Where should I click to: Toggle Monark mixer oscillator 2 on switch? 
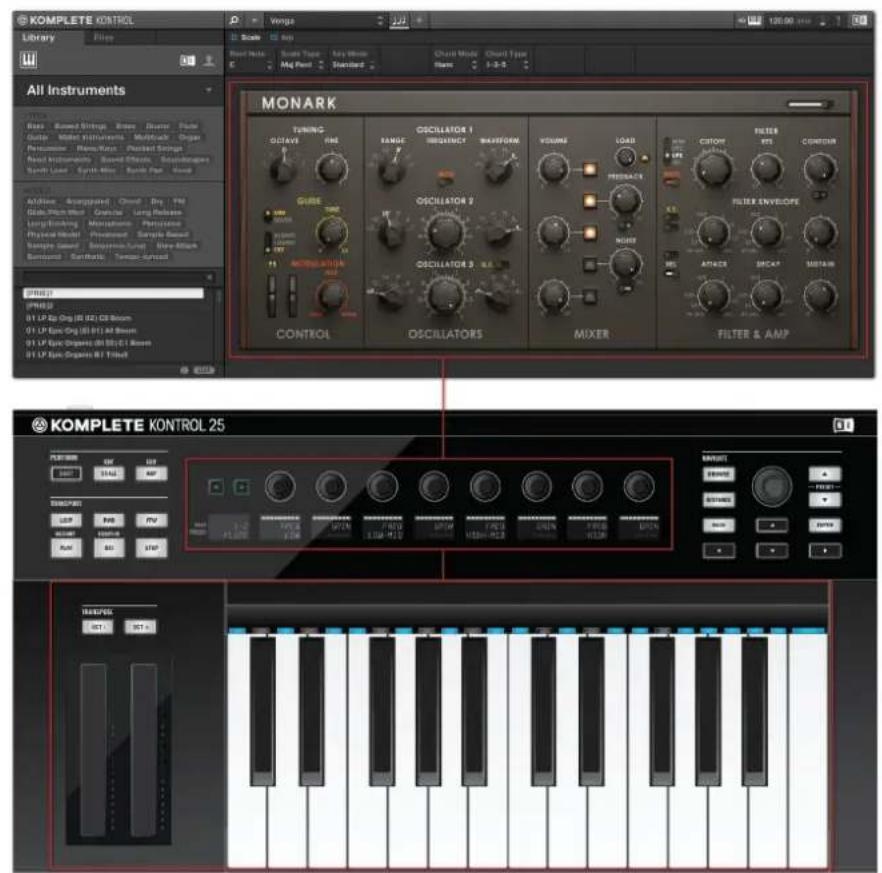coord(590,233)
